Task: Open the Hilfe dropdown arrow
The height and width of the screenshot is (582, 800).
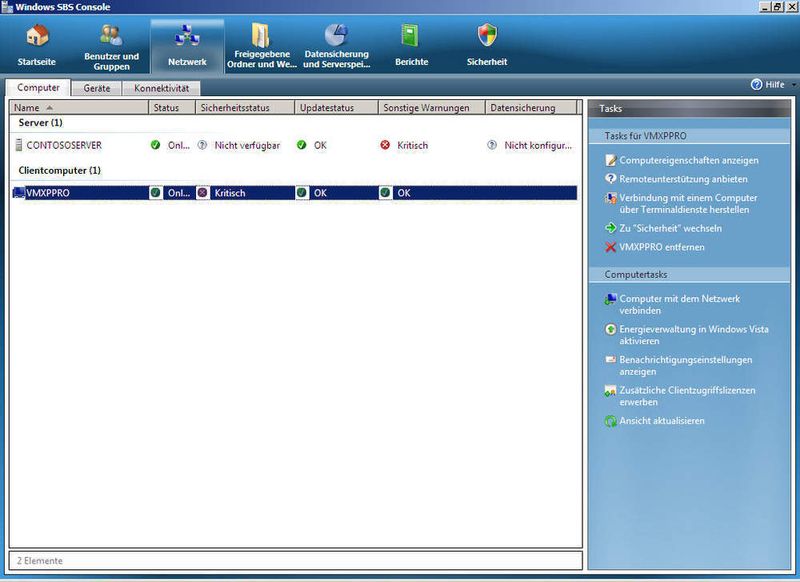Action: [x=793, y=85]
